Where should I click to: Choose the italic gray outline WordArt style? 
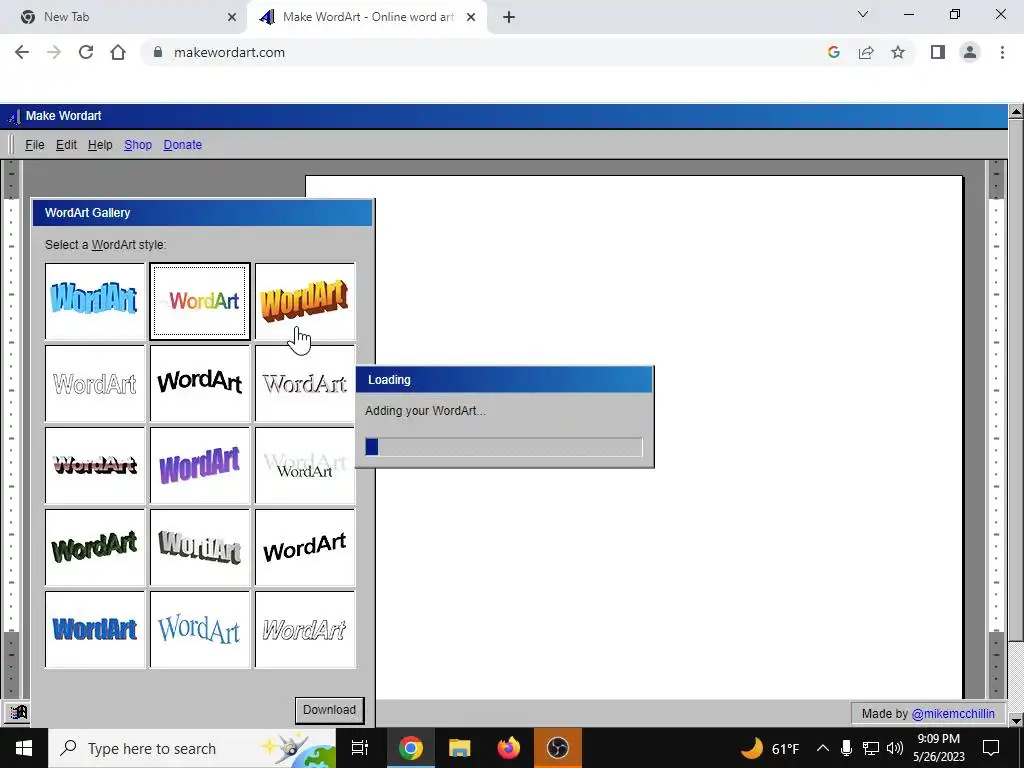(305, 630)
